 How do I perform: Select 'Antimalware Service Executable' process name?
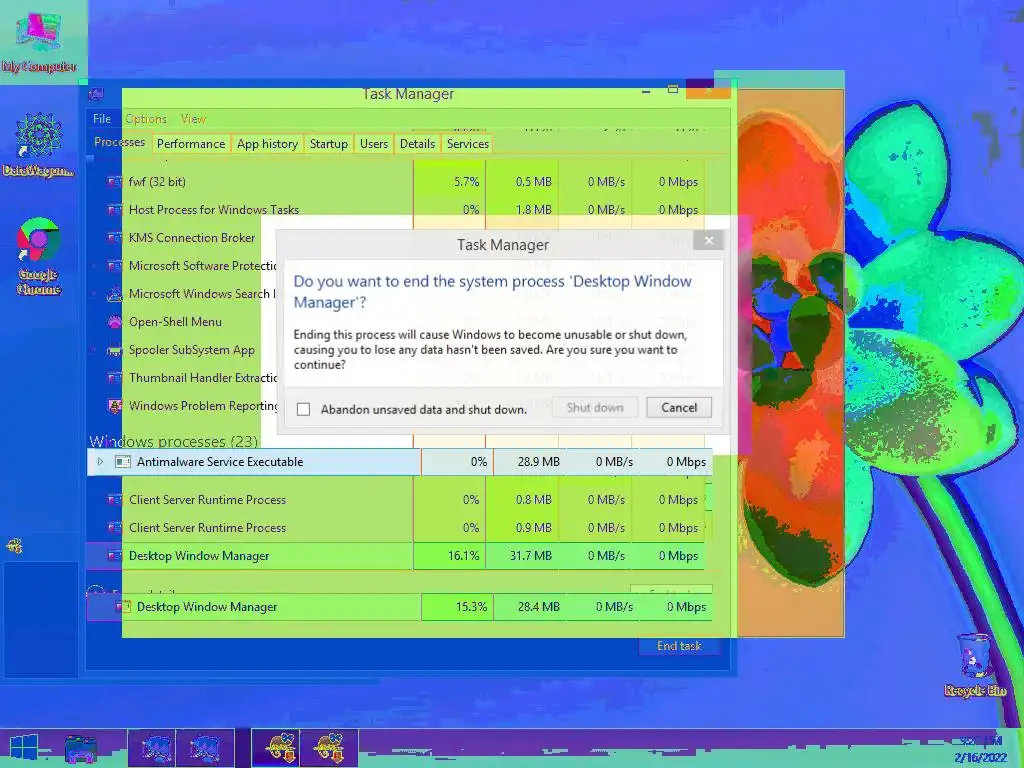click(220, 462)
